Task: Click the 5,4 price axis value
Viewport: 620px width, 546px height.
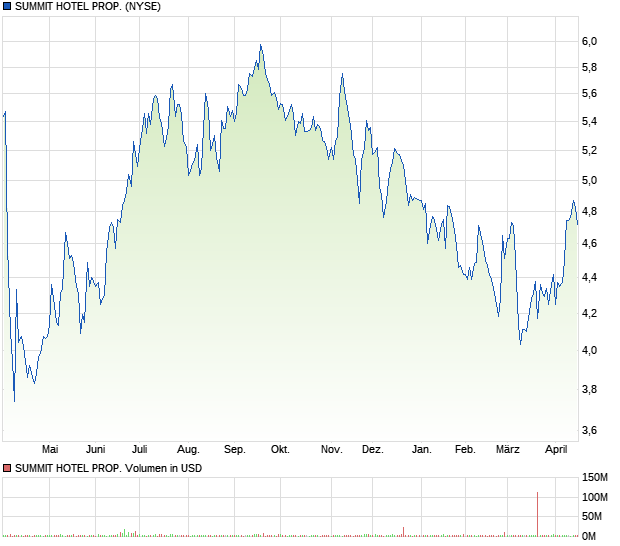Action: pos(589,121)
